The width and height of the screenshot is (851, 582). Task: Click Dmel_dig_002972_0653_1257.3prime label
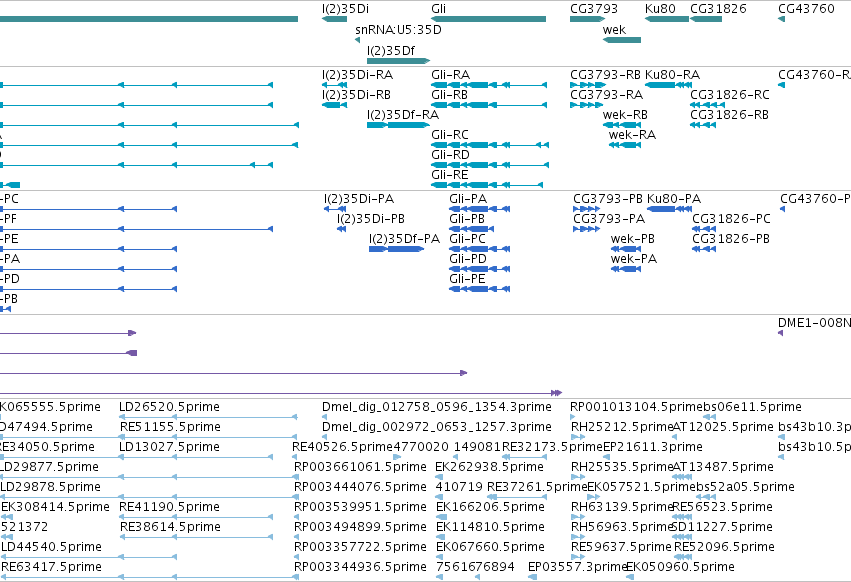pos(437,427)
